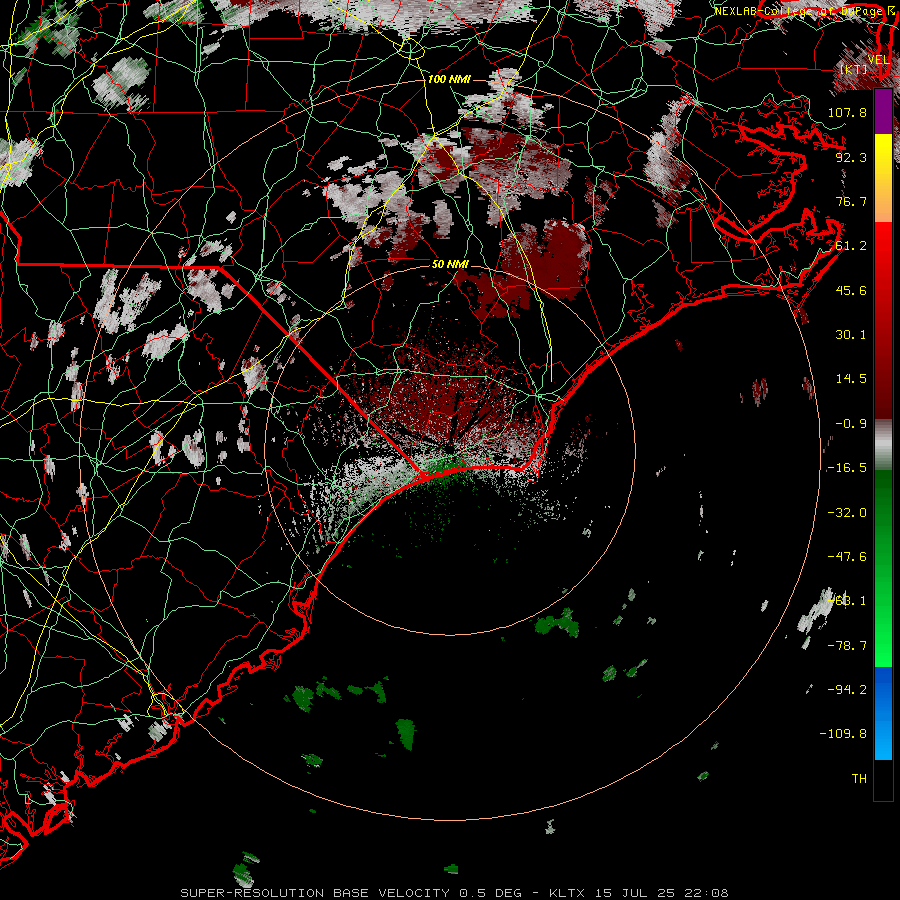Image resolution: width=900 pixels, height=900 pixels.
Task: Click the gray near-zero segment of the color bar
Action: point(883,445)
